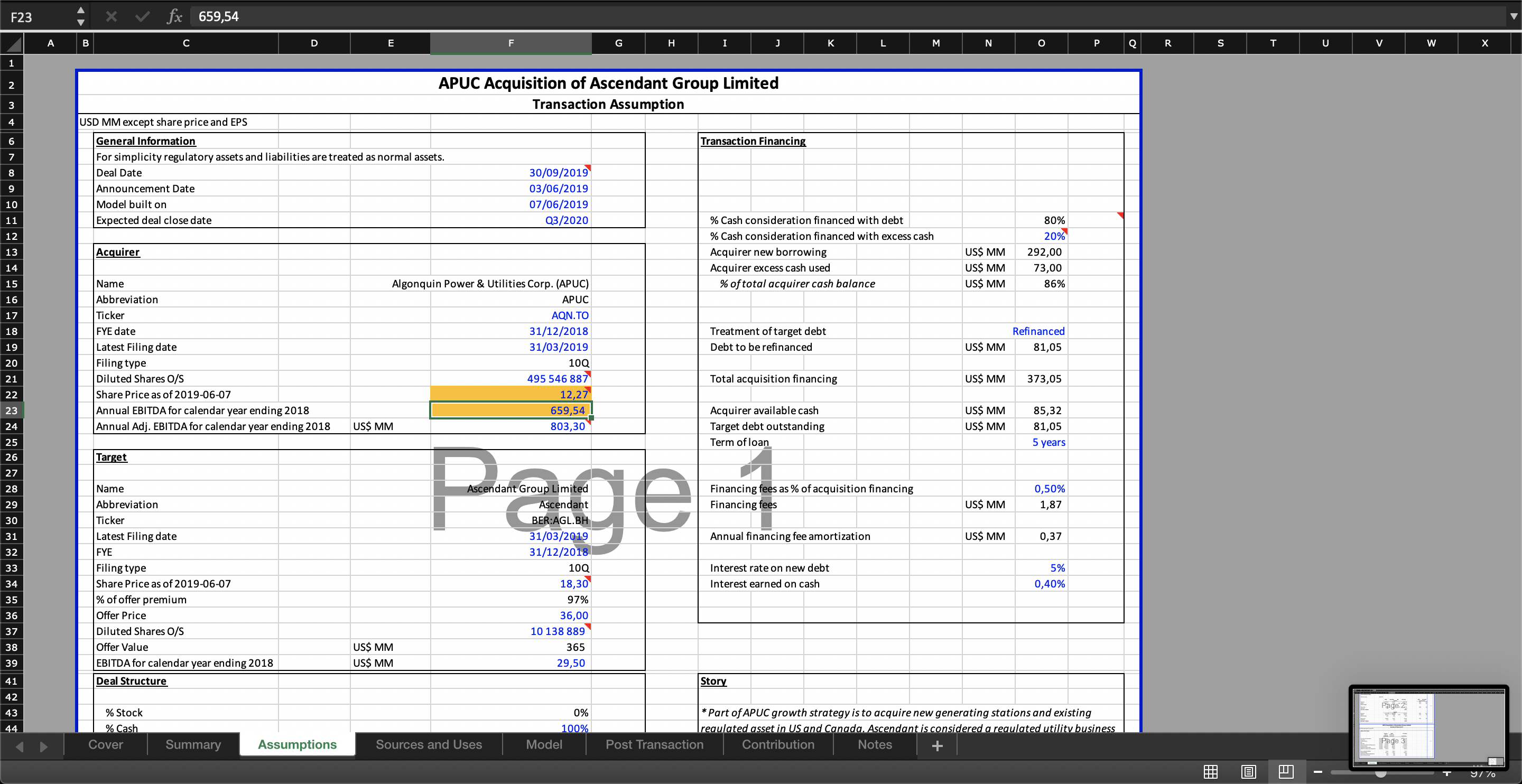
Task: Click the window thumbnail preview
Action: 1428,727
